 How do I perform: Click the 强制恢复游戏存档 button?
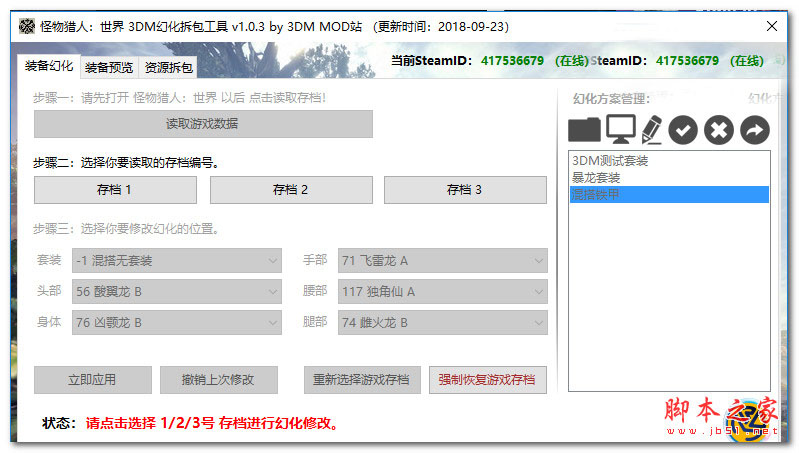tap(488, 380)
